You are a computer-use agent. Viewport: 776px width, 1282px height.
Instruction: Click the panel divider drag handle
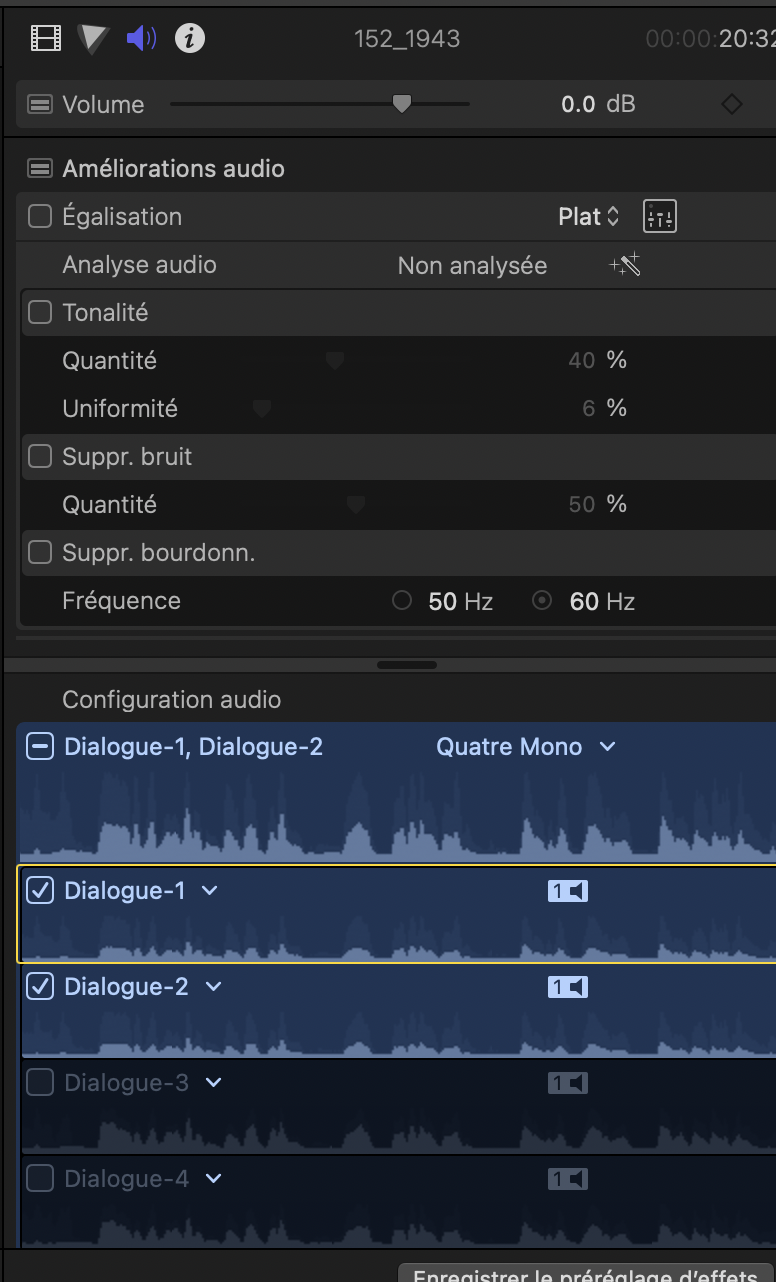tap(407, 665)
